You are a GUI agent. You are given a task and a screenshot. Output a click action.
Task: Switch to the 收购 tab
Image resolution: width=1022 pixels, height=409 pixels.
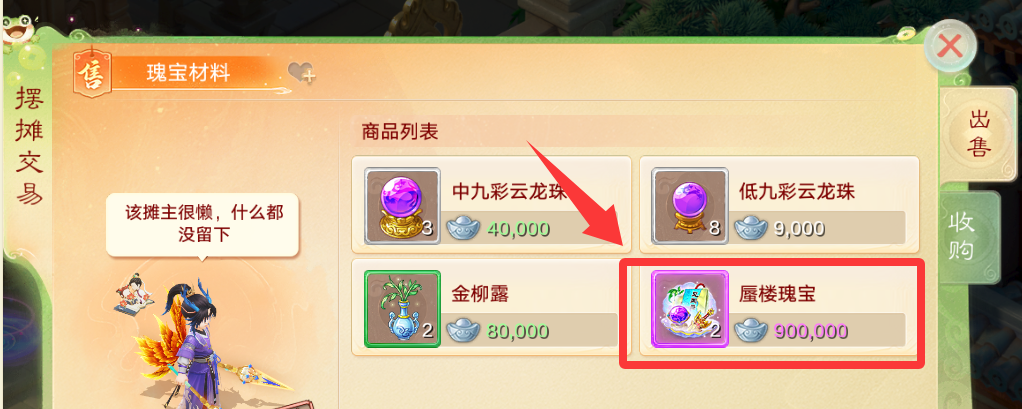[x=963, y=238]
